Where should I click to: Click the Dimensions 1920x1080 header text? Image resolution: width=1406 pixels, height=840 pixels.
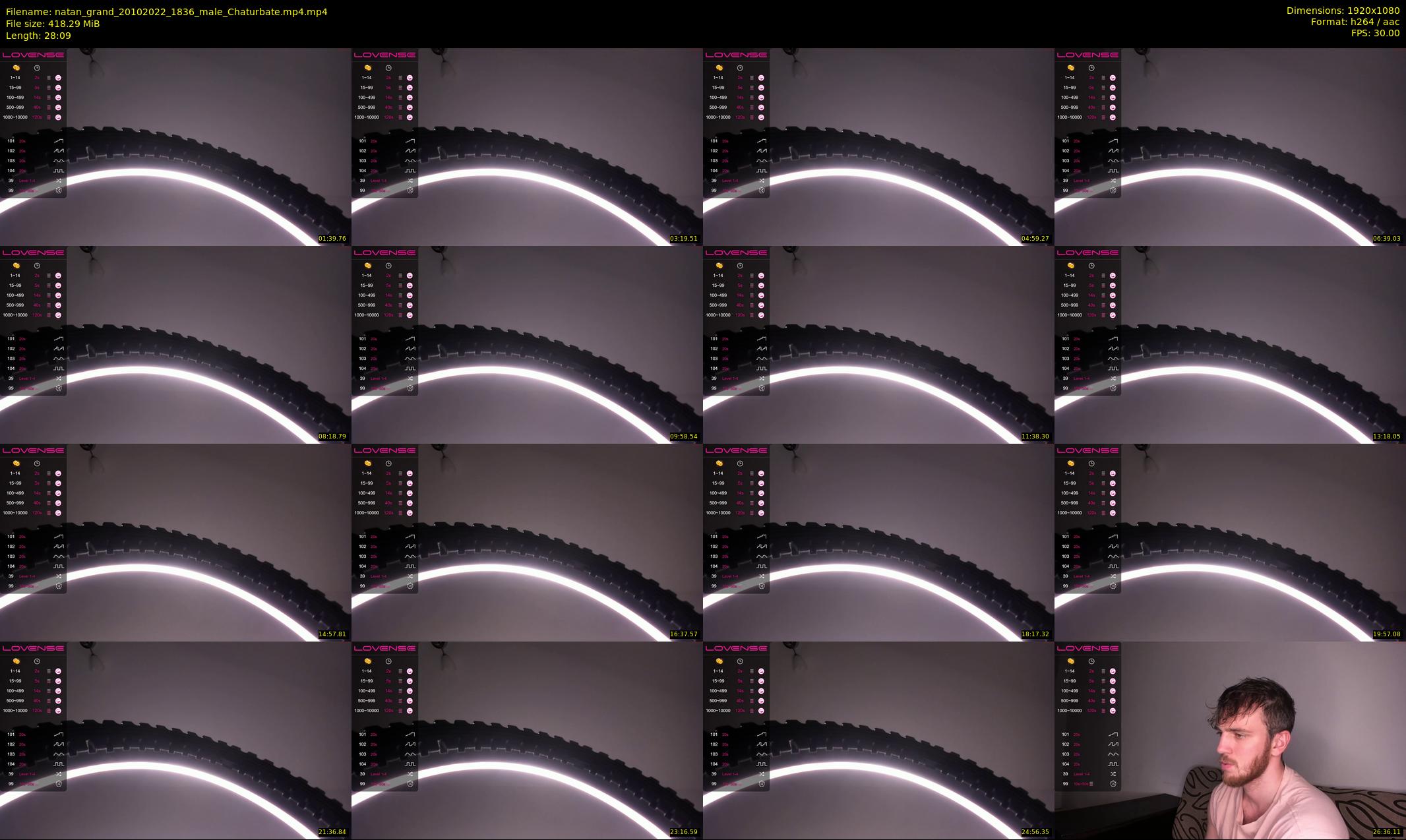coord(1343,11)
